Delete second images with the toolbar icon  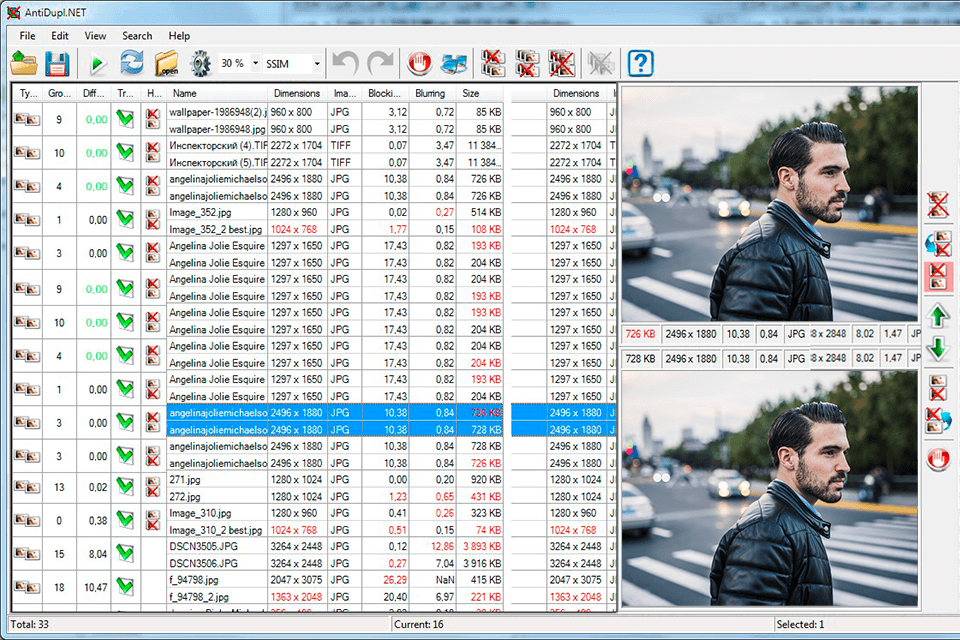(x=527, y=63)
